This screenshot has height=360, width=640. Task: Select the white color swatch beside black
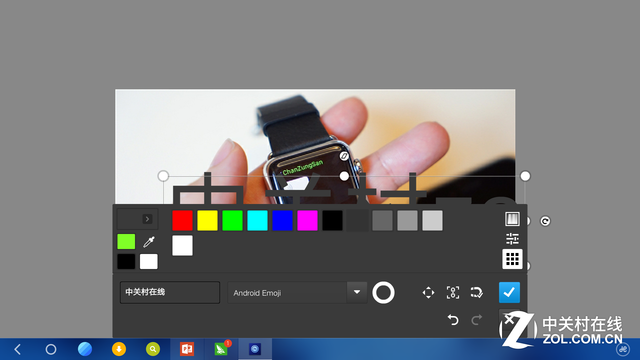tap(149, 262)
